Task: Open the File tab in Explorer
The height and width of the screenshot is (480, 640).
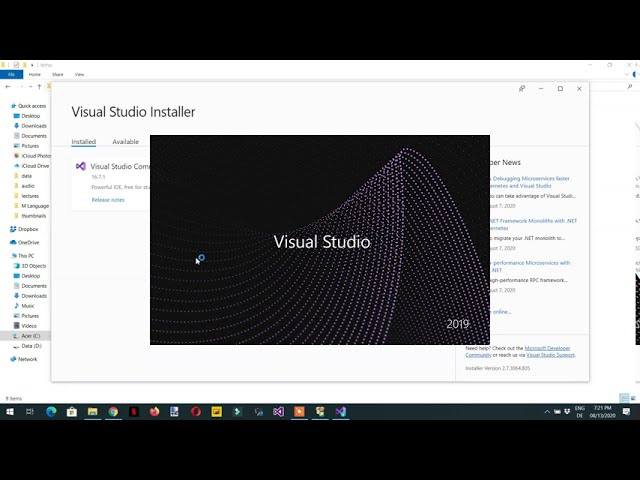Action: click(11, 74)
